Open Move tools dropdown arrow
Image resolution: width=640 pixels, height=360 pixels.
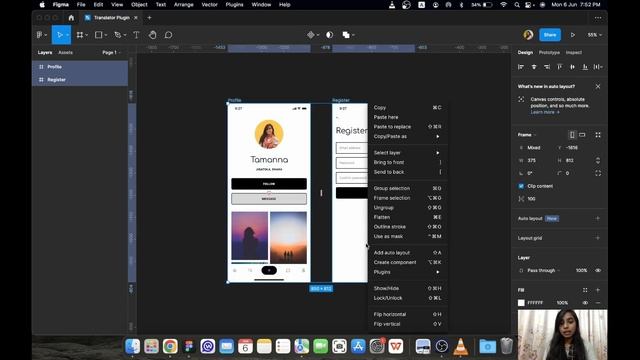coord(68,35)
